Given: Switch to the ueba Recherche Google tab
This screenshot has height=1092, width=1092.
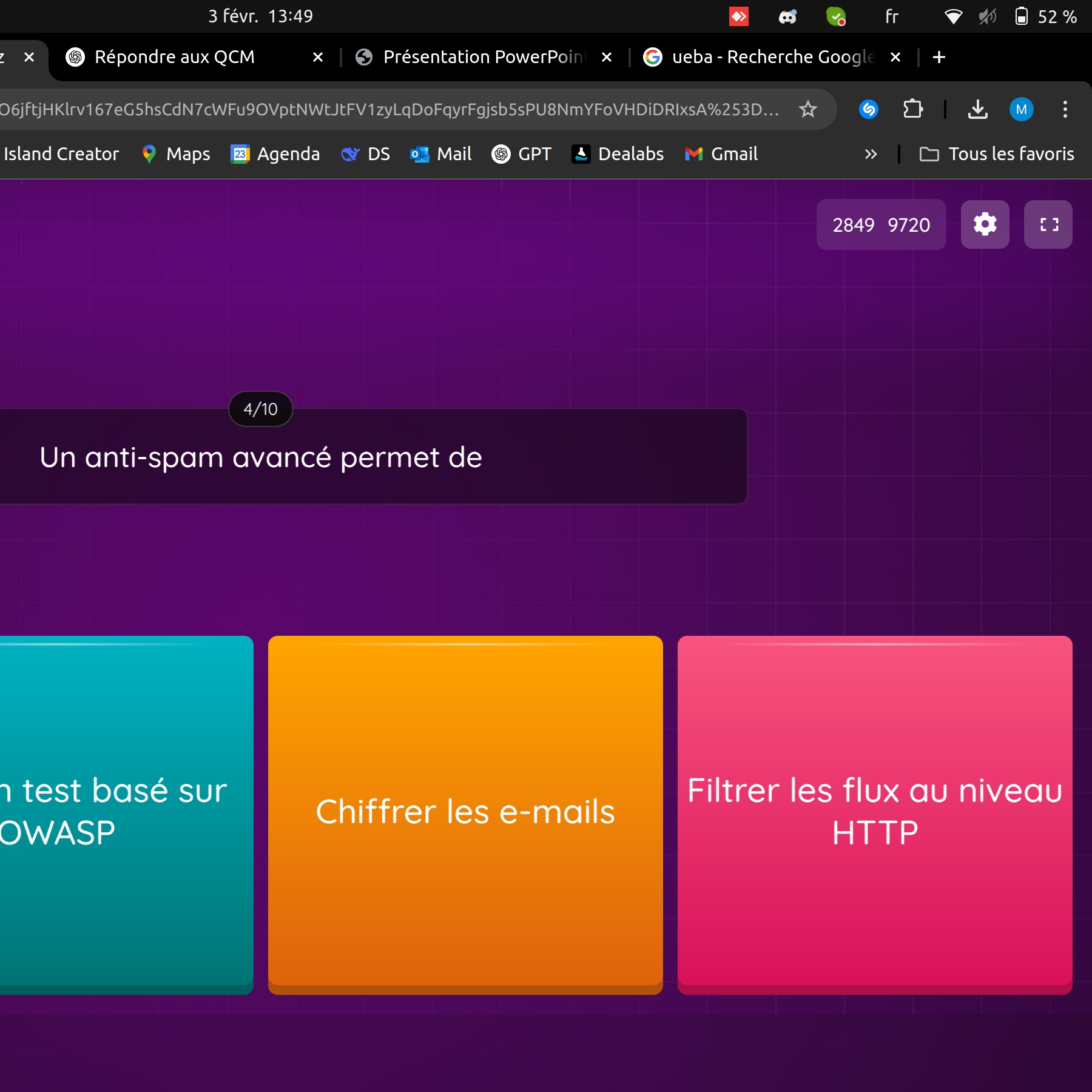Looking at the screenshot, I should (x=772, y=57).
